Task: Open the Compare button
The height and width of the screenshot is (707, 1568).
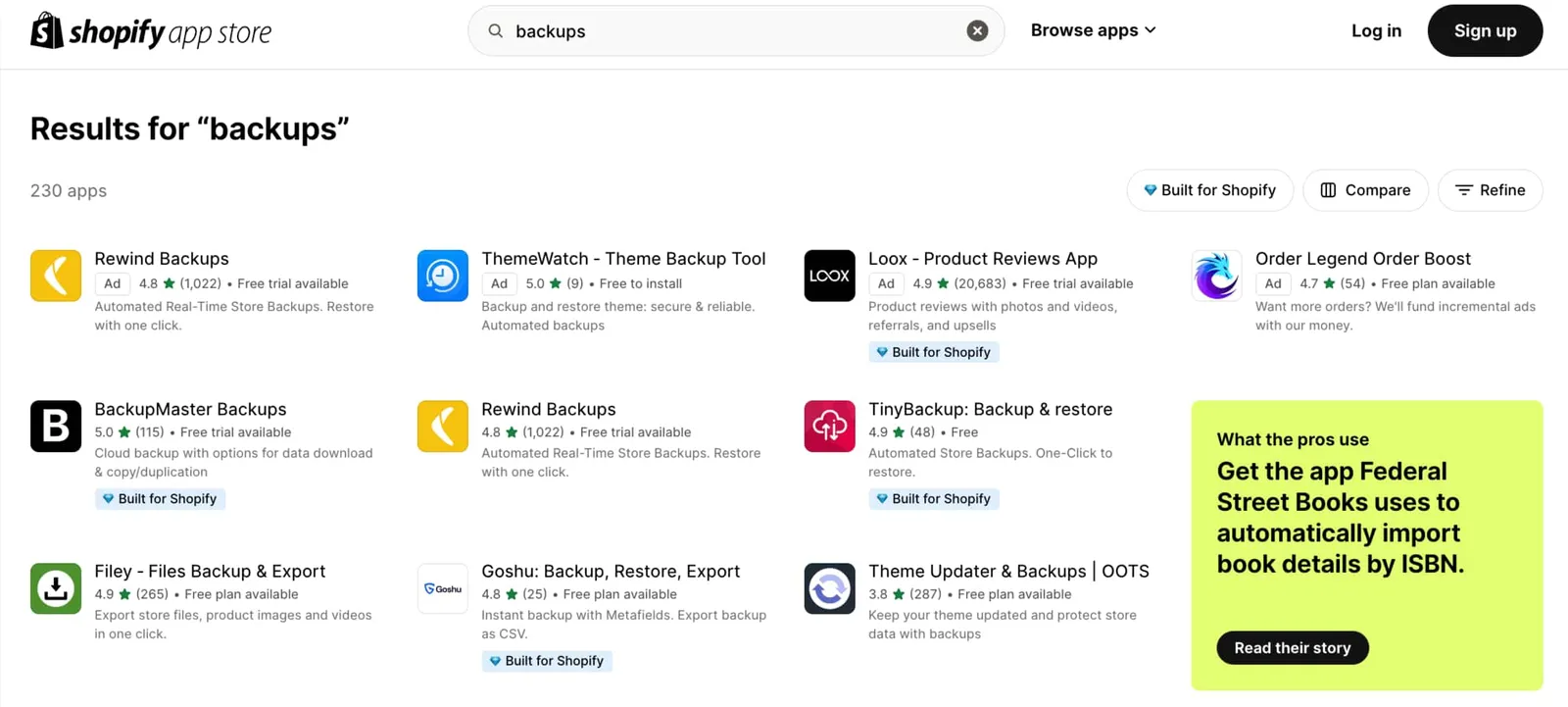Action: (1365, 190)
